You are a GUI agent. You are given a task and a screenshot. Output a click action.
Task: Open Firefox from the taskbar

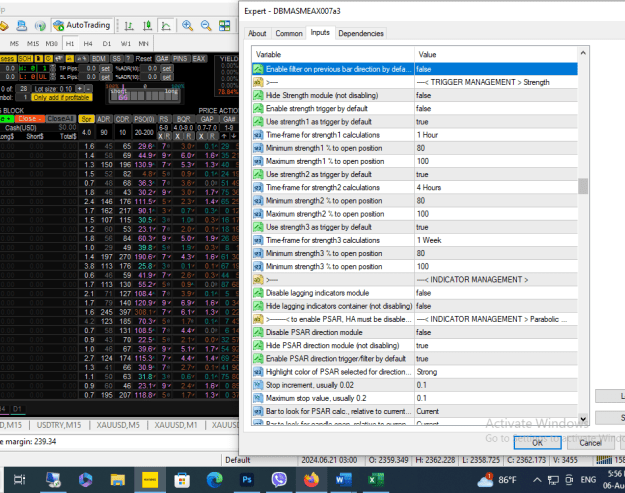point(312,479)
